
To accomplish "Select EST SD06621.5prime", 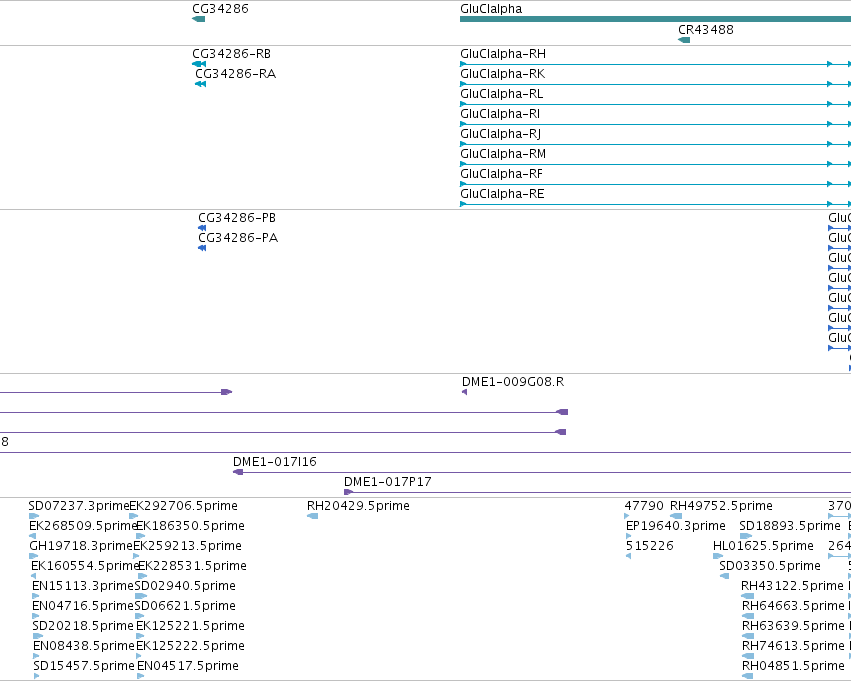I will pos(185,606).
